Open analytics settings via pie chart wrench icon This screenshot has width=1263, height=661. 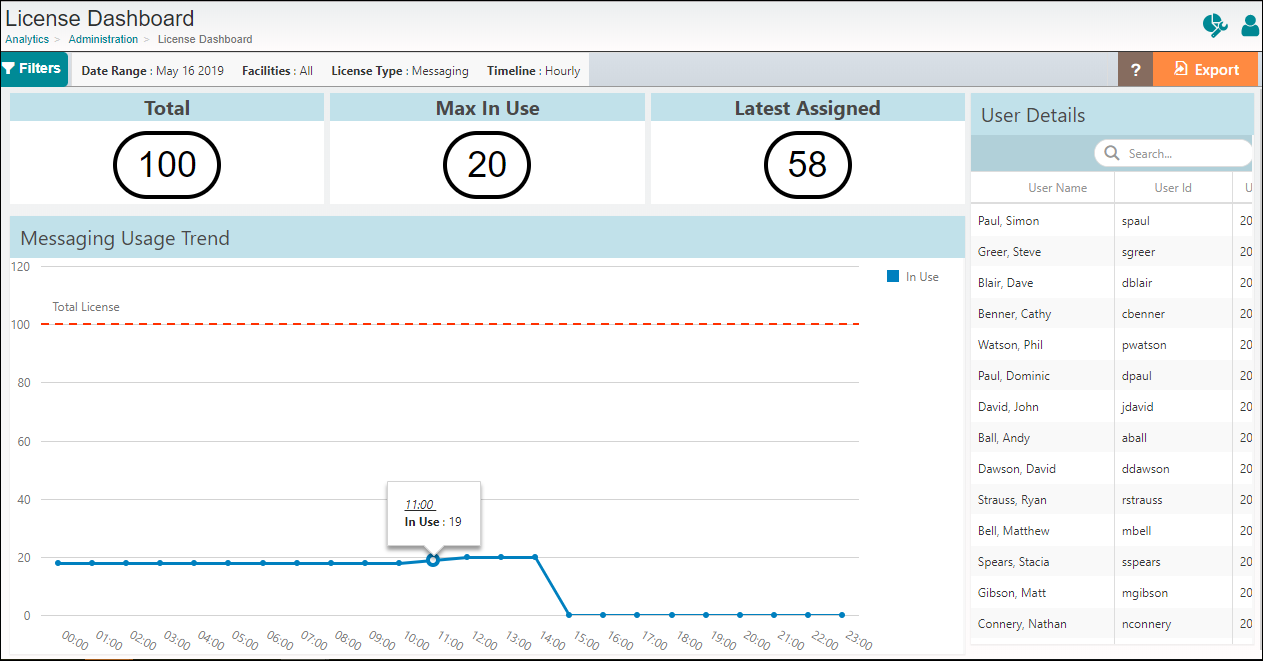tap(1214, 26)
